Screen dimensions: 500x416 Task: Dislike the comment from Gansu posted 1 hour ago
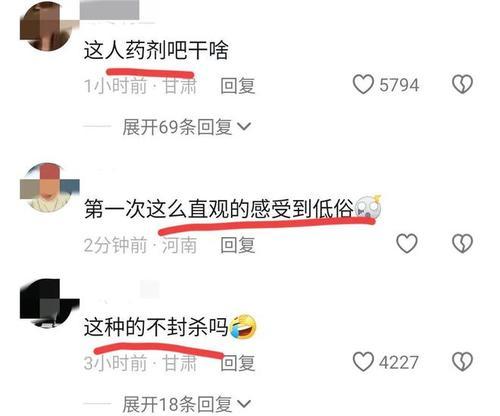pyautogui.click(x=462, y=84)
